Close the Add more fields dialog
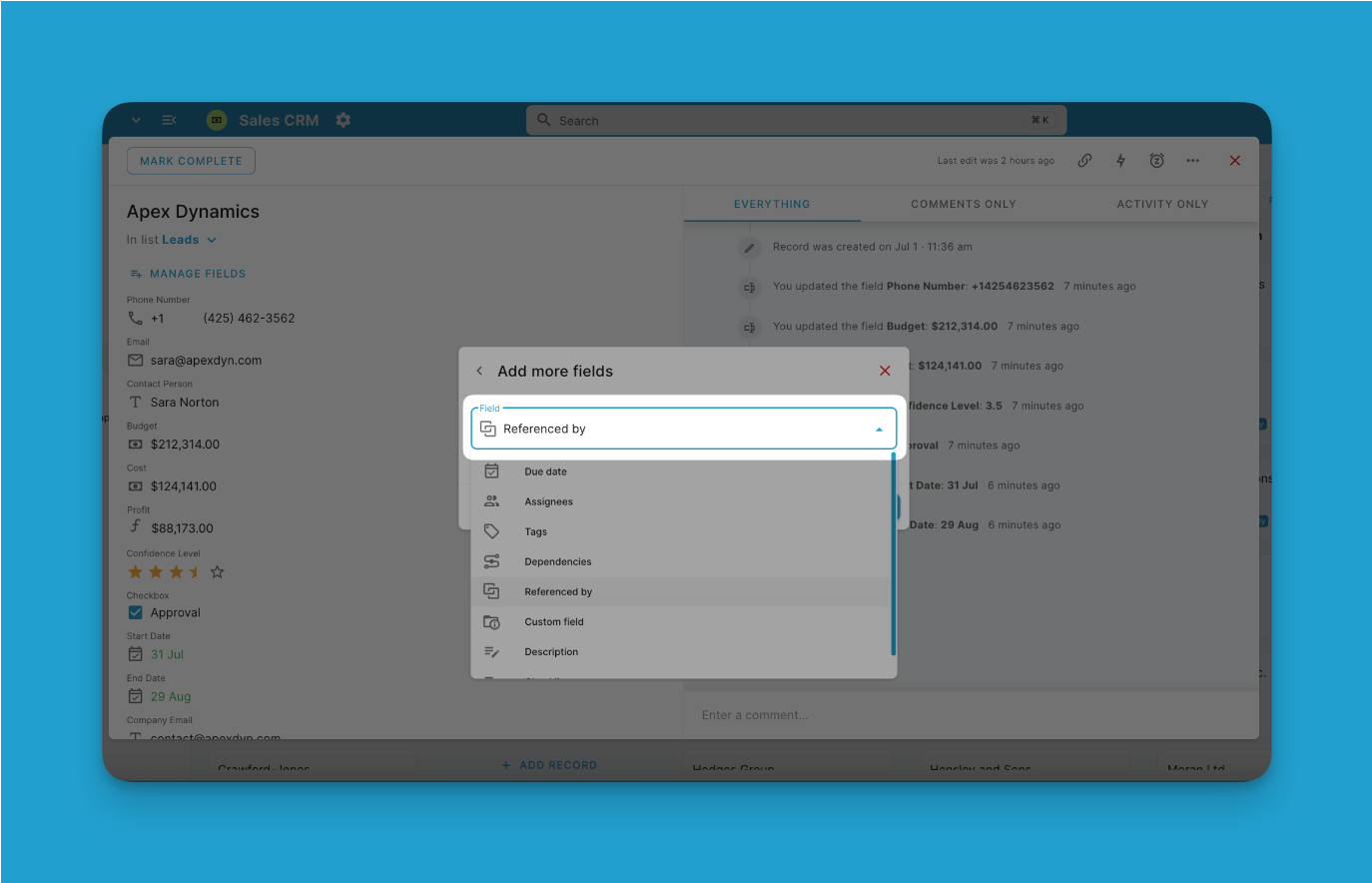This screenshot has width=1372, height=883. [885, 371]
